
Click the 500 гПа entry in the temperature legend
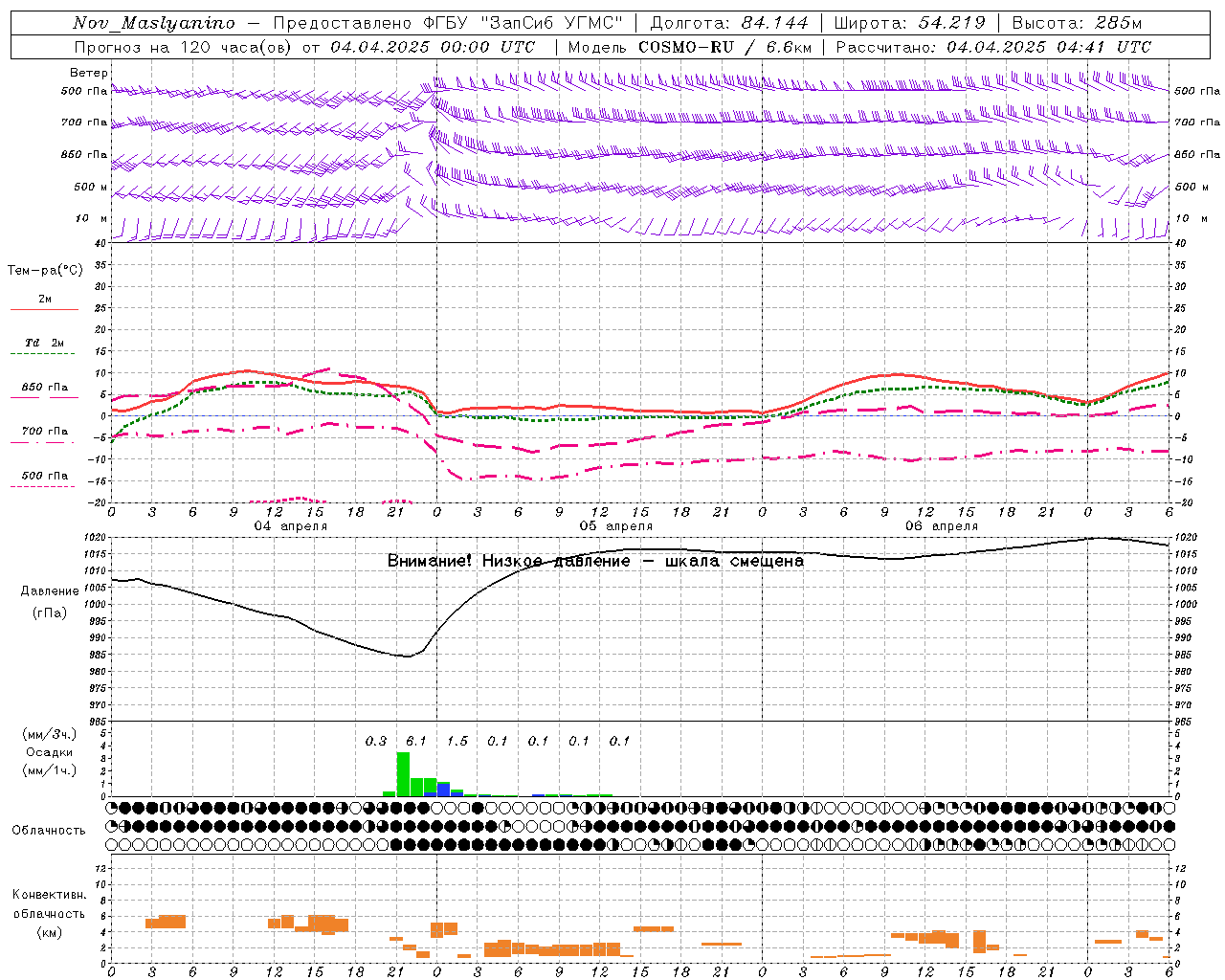click(45, 476)
